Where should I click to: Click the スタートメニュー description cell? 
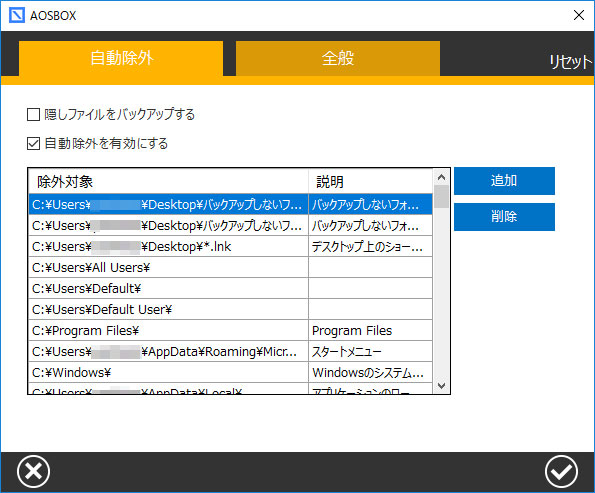click(371, 351)
